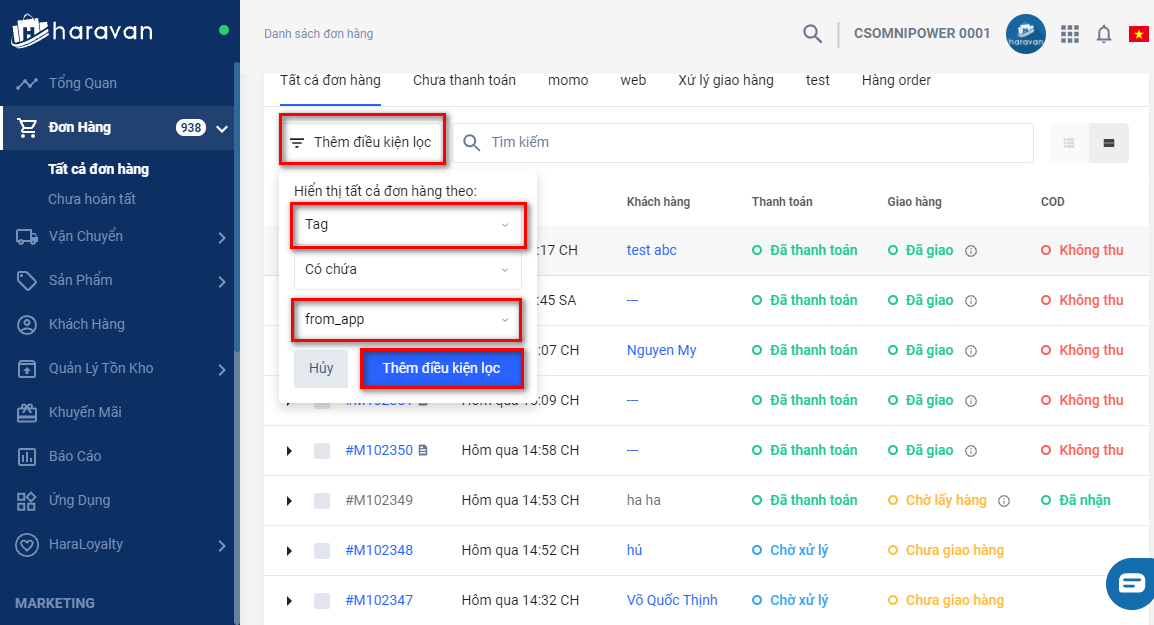The height and width of the screenshot is (625, 1154).
Task: Select the checkbox for order #M102348
Action: (322, 550)
